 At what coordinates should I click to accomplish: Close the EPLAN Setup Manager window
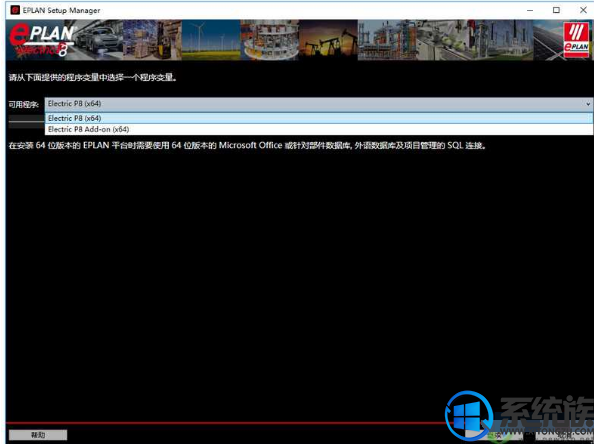[583, 10]
